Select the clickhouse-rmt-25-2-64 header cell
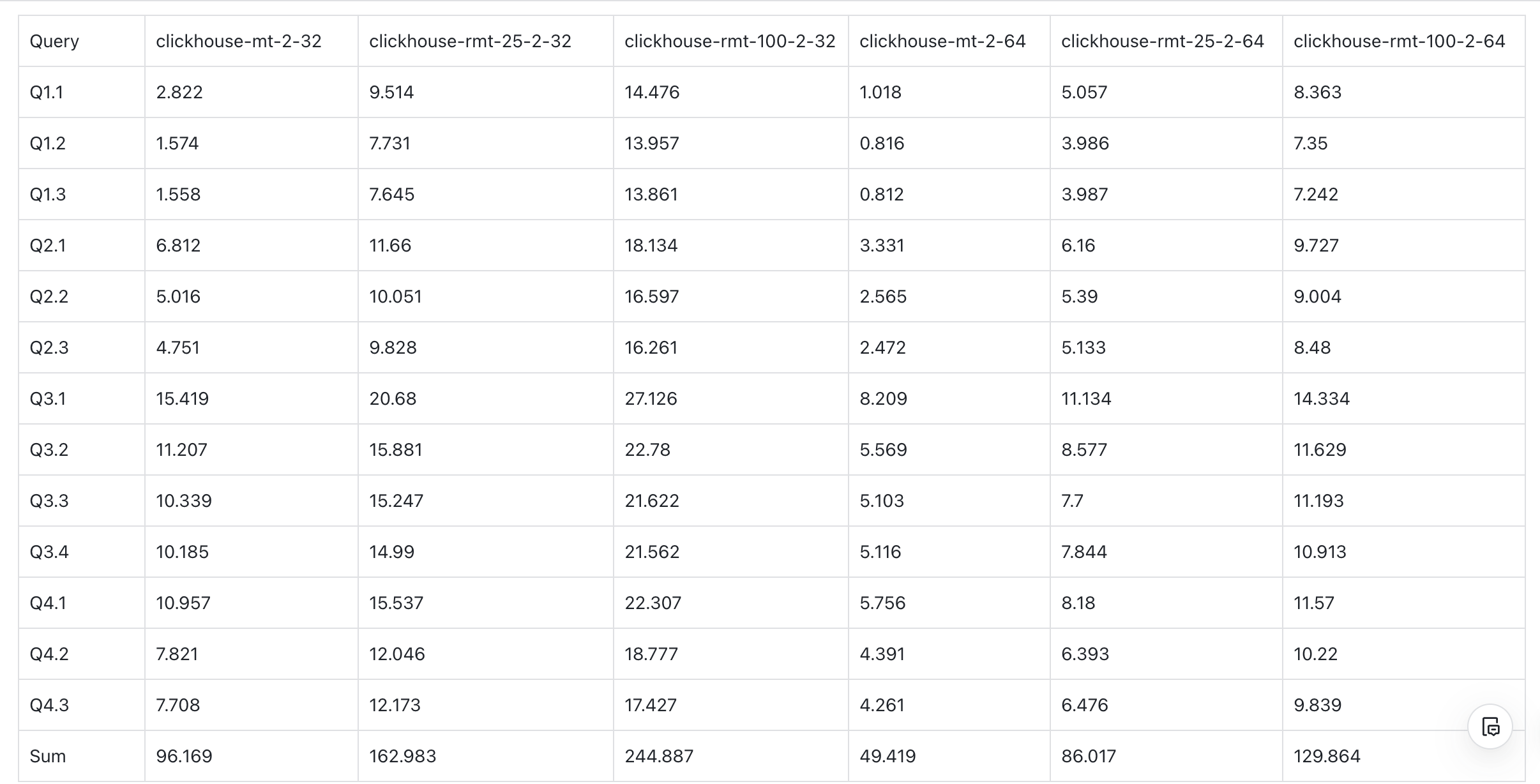The height and width of the screenshot is (784, 1540). tap(1162, 41)
